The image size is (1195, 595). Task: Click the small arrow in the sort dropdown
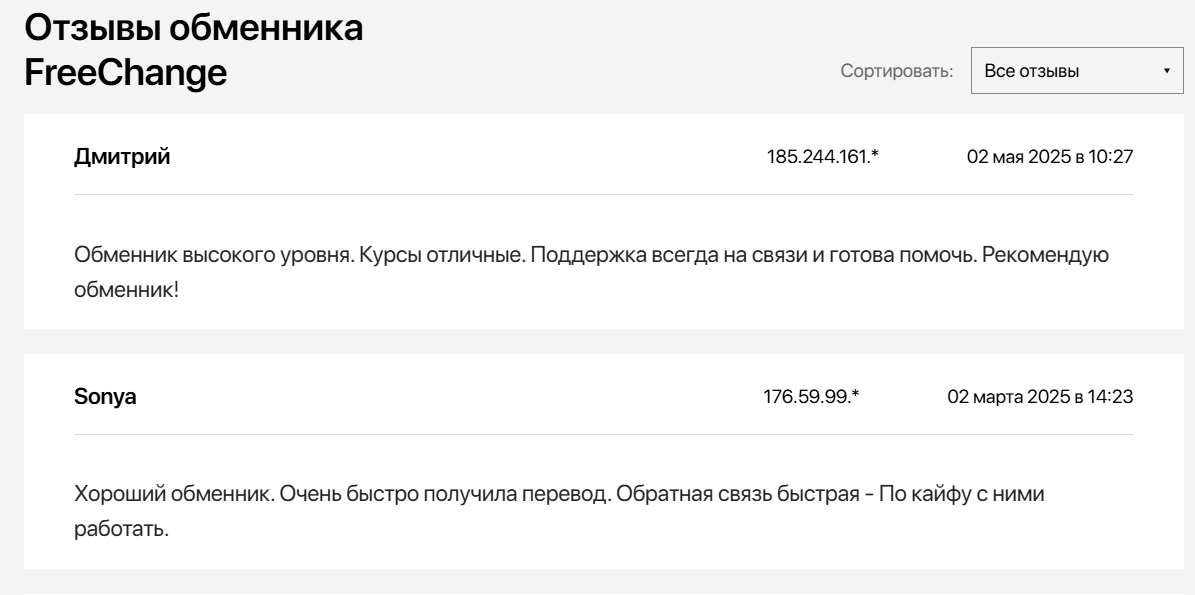click(1166, 71)
